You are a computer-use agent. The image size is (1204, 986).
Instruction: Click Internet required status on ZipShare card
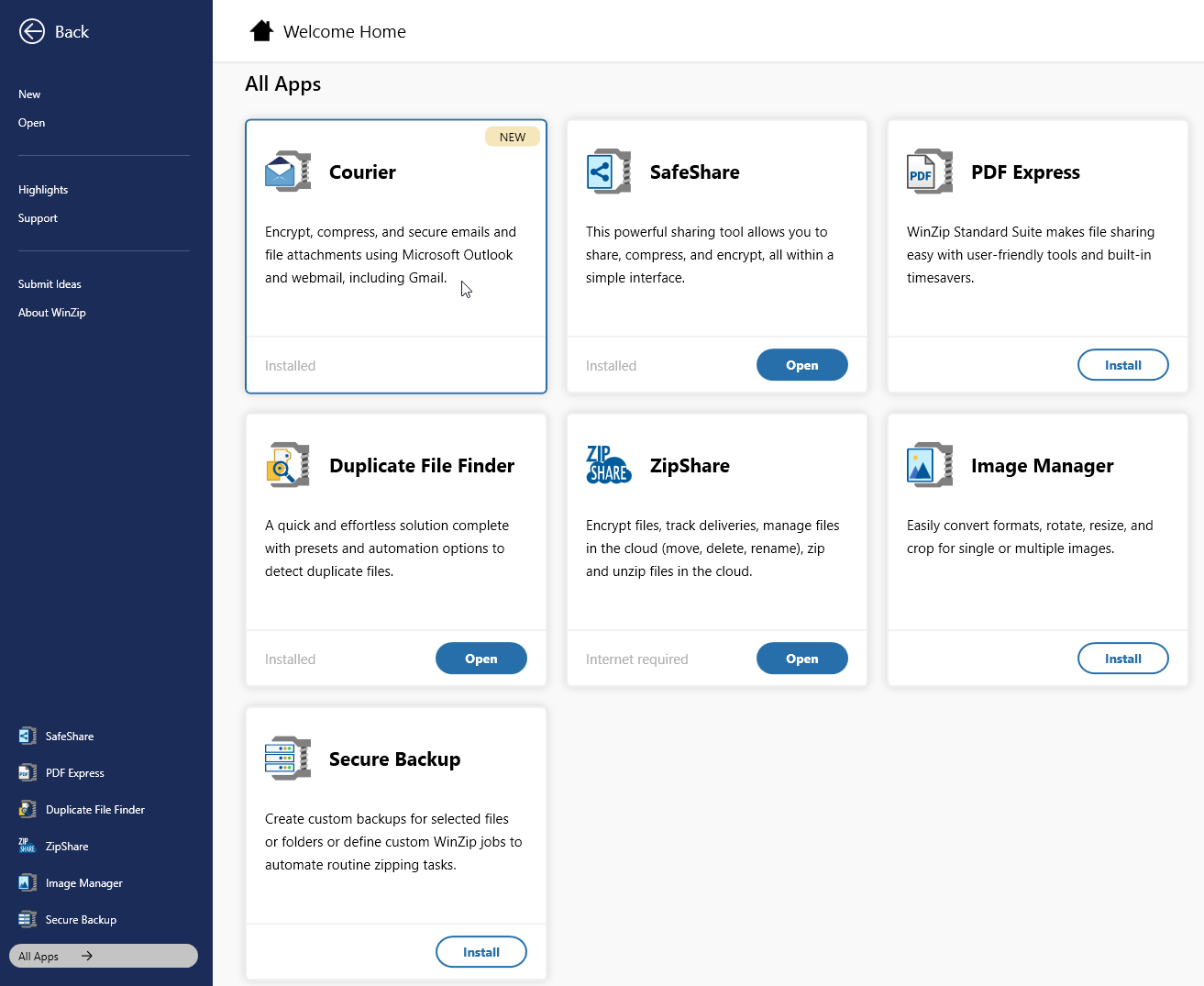[x=636, y=659]
